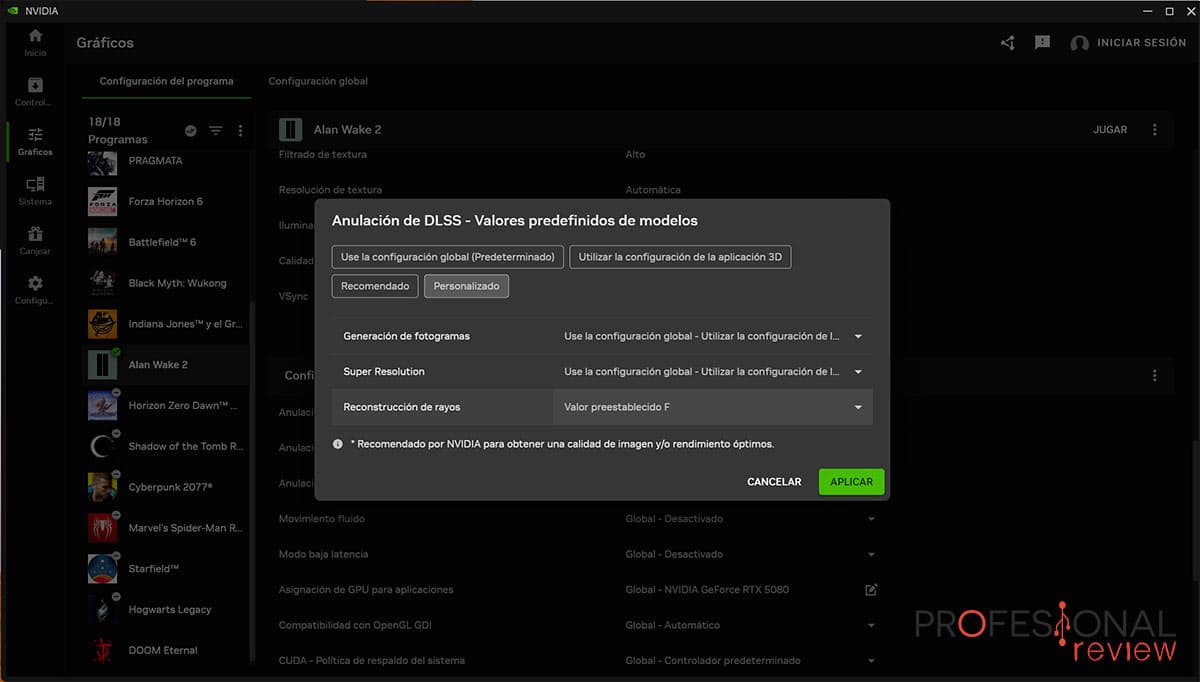Select Alan Wake 2 in program list
Viewport: 1200px width, 682px height.
[165, 365]
